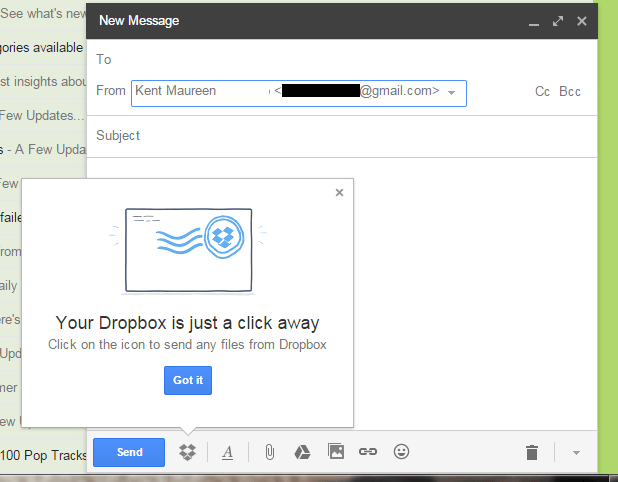Open the From address dropdown arrow
This screenshot has width=618, height=482.
452,93
